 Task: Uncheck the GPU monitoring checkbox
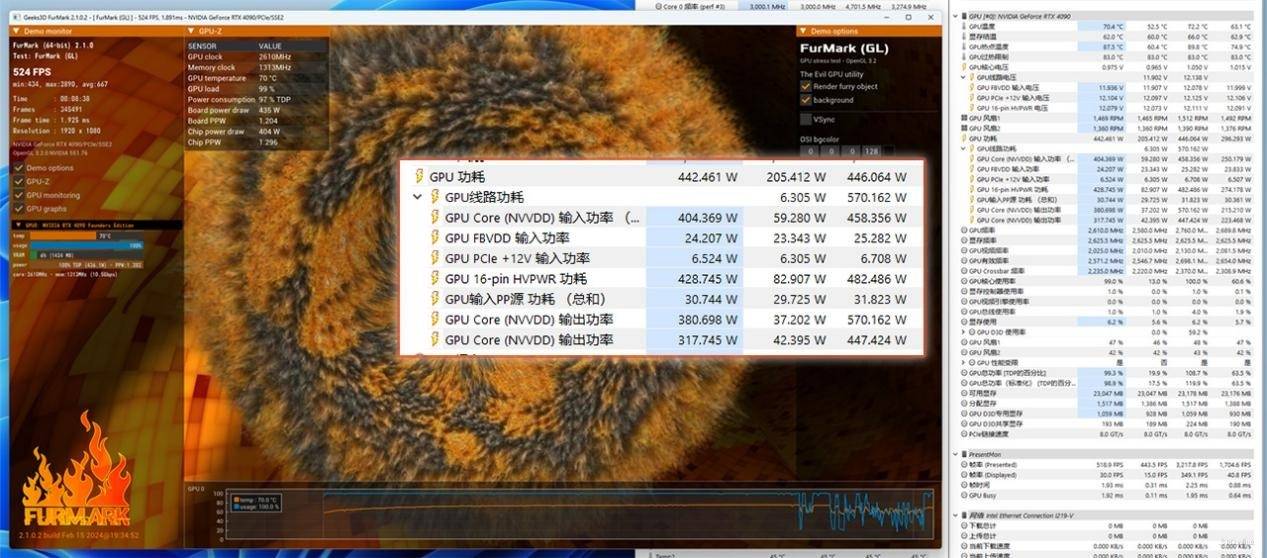point(18,195)
